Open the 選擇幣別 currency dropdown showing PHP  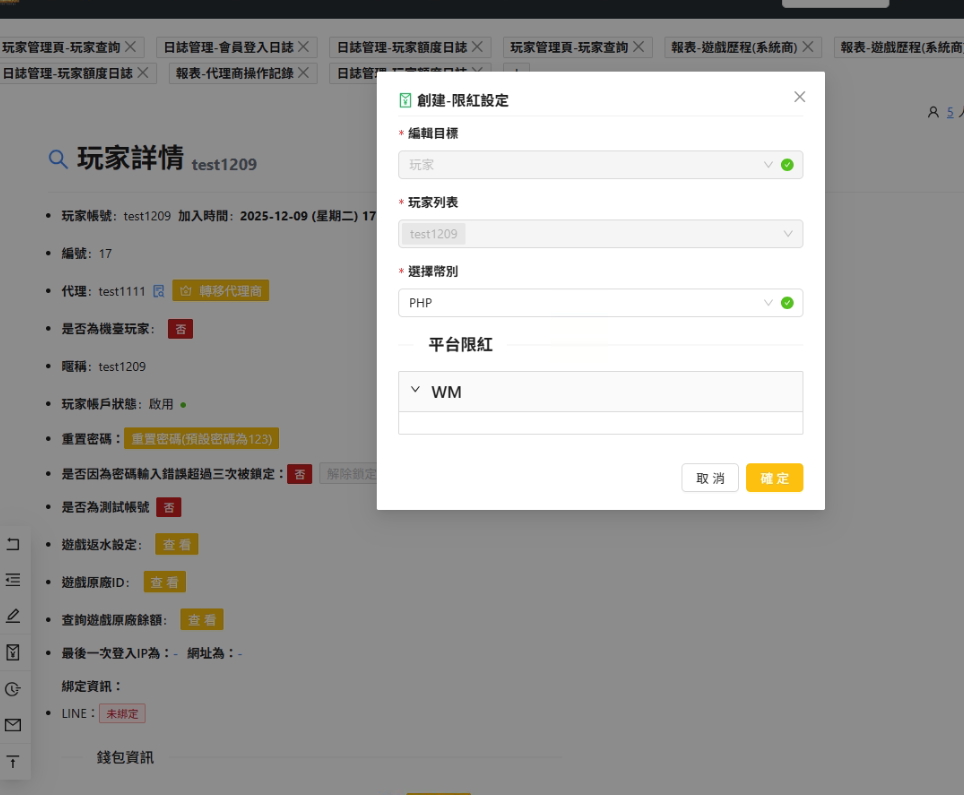[x=600, y=303]
